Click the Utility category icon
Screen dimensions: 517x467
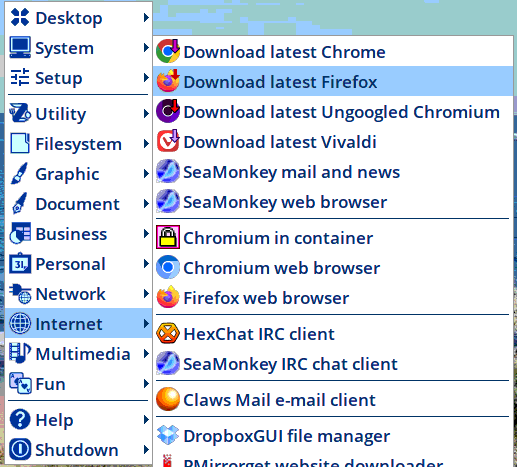[x=20, y=113]
